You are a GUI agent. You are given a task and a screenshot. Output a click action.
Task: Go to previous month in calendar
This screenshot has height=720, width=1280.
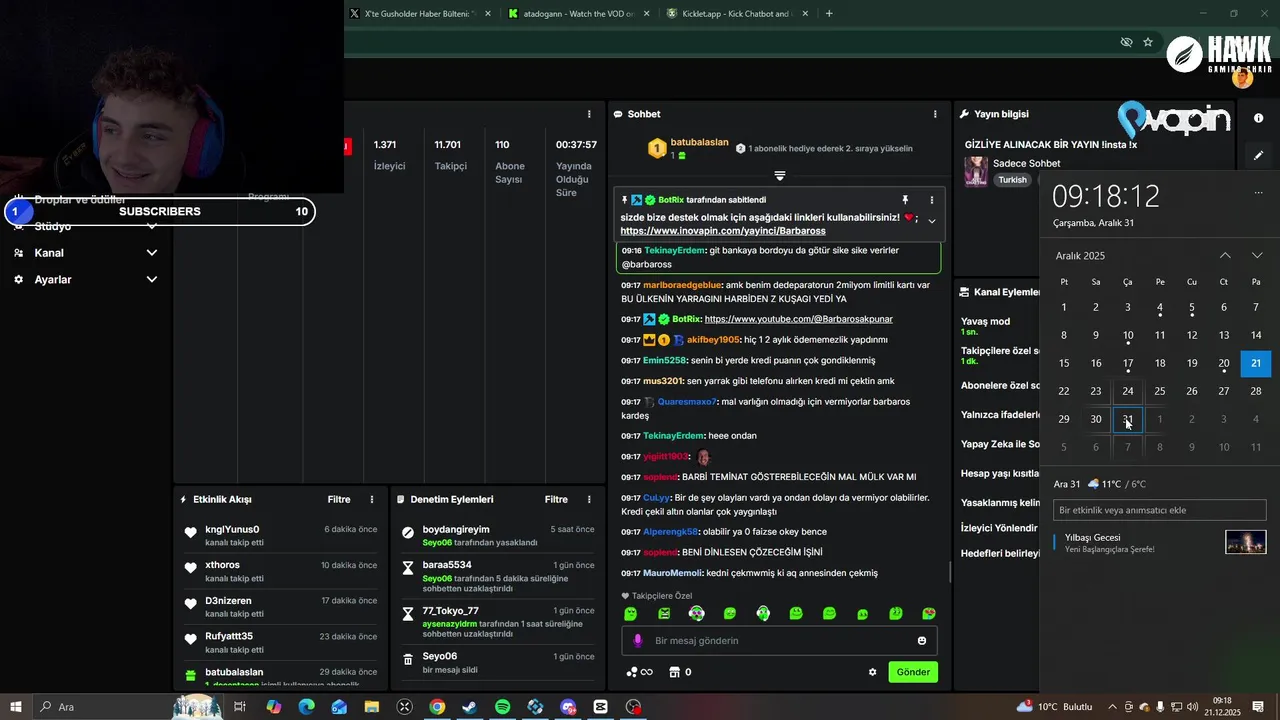1225,256
